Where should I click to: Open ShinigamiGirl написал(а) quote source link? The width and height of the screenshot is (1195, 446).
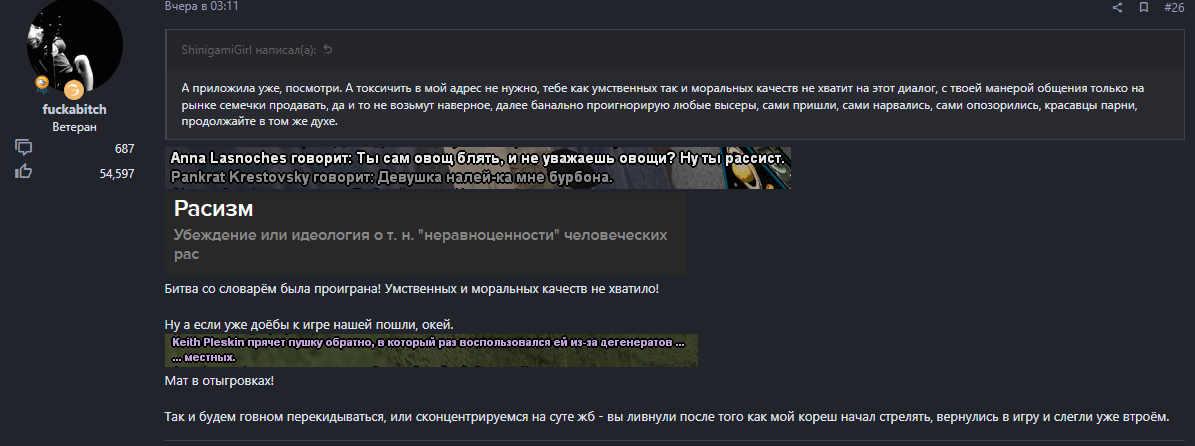248,50
